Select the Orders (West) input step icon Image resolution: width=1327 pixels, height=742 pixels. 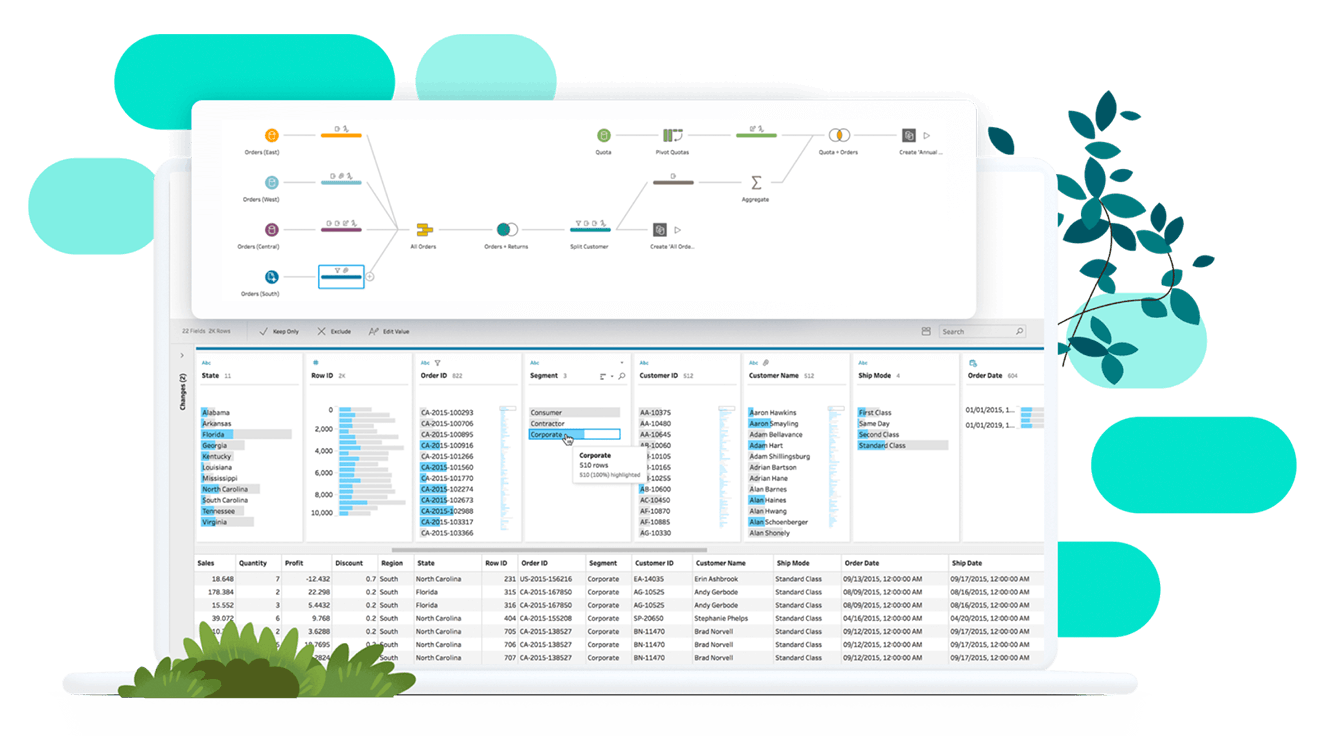(x=271, y=183)
